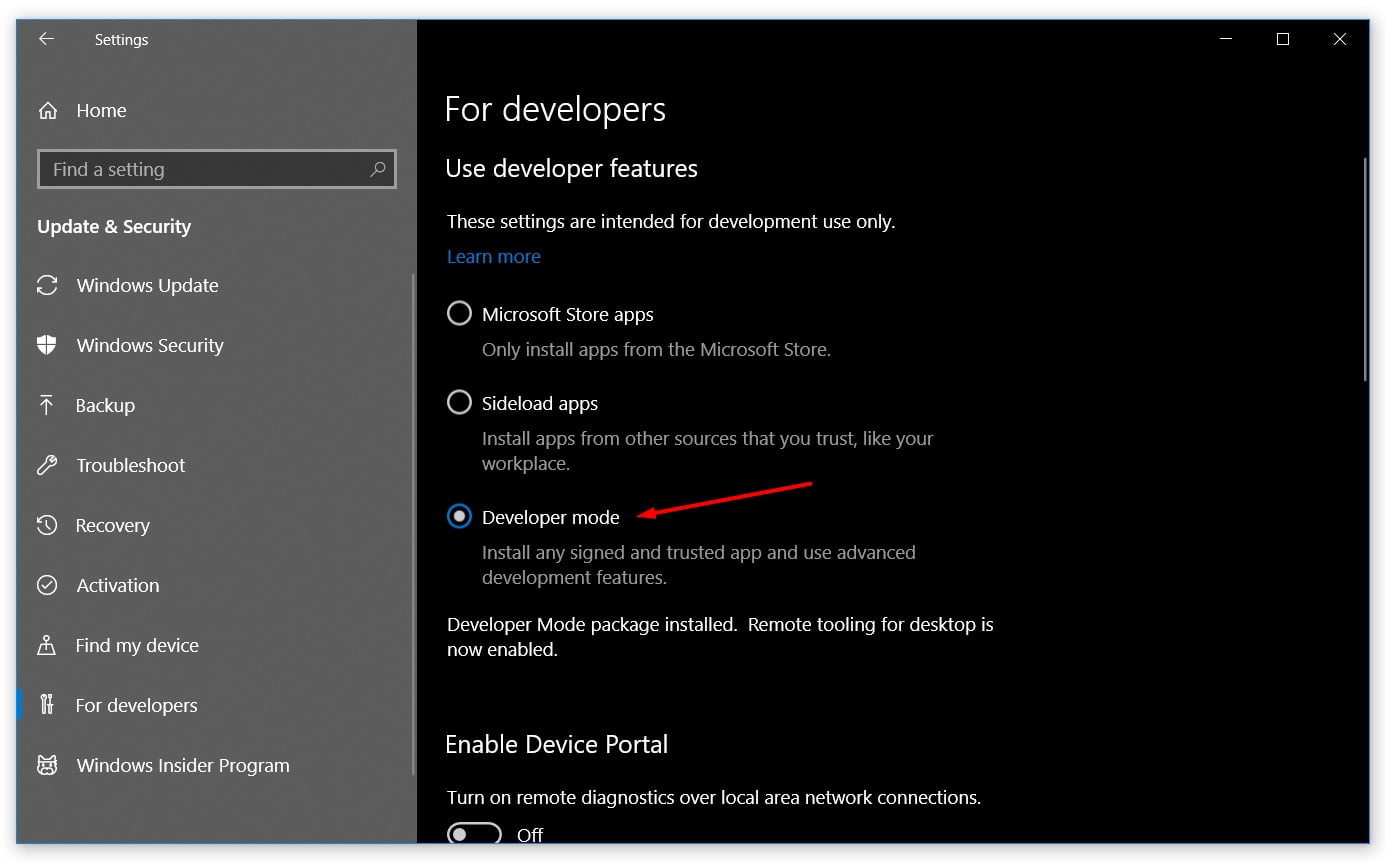Click the Windows Security shield icon

coord(47,345)
